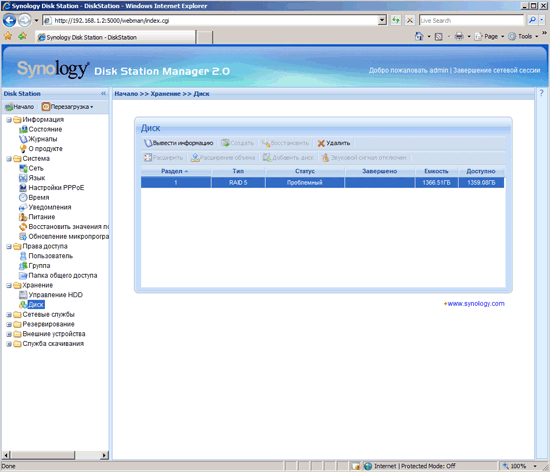Click the Хранение breadcrumb link
Image resolution: width=550 pixels, height=472 pixels.
point(166,94)
